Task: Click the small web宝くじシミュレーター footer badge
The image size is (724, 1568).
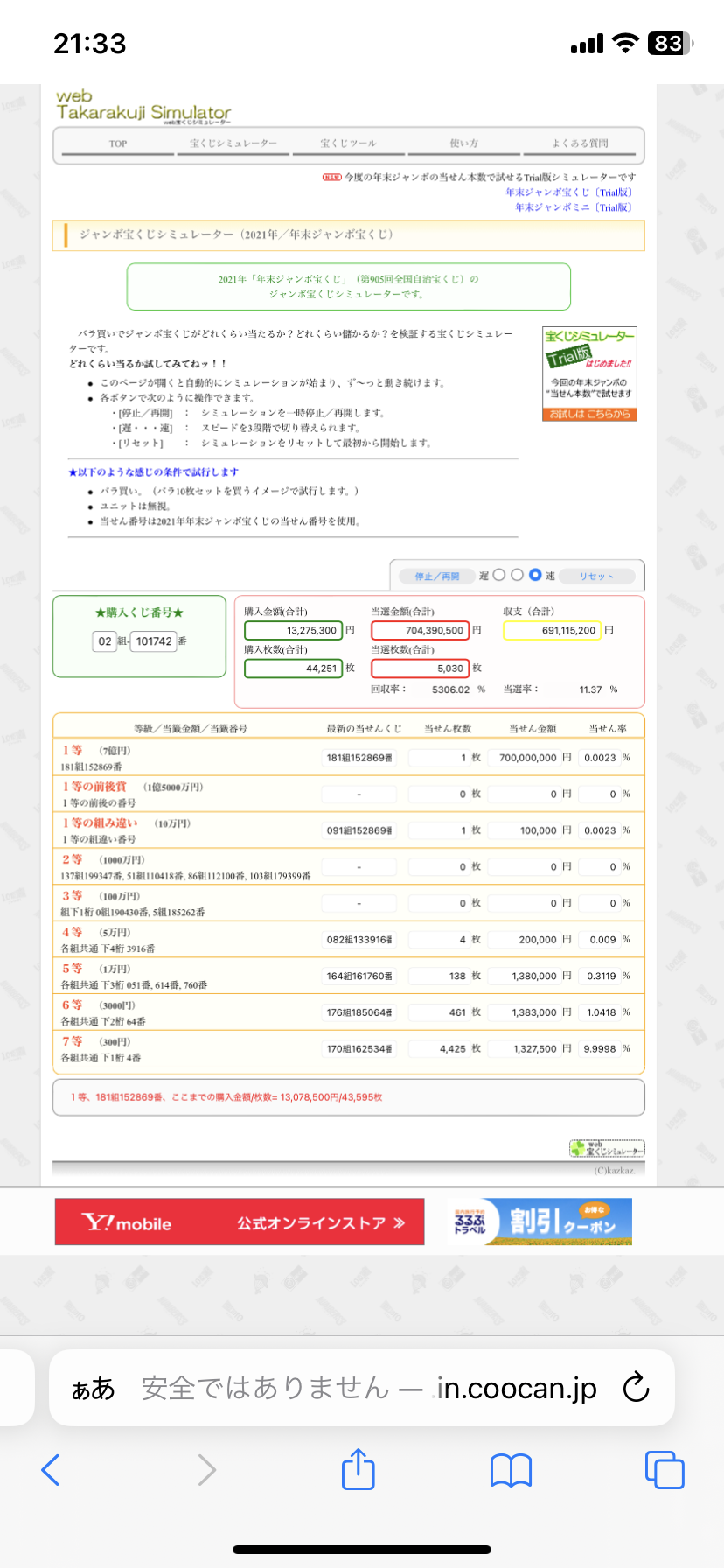Action: click(607, 1148)
